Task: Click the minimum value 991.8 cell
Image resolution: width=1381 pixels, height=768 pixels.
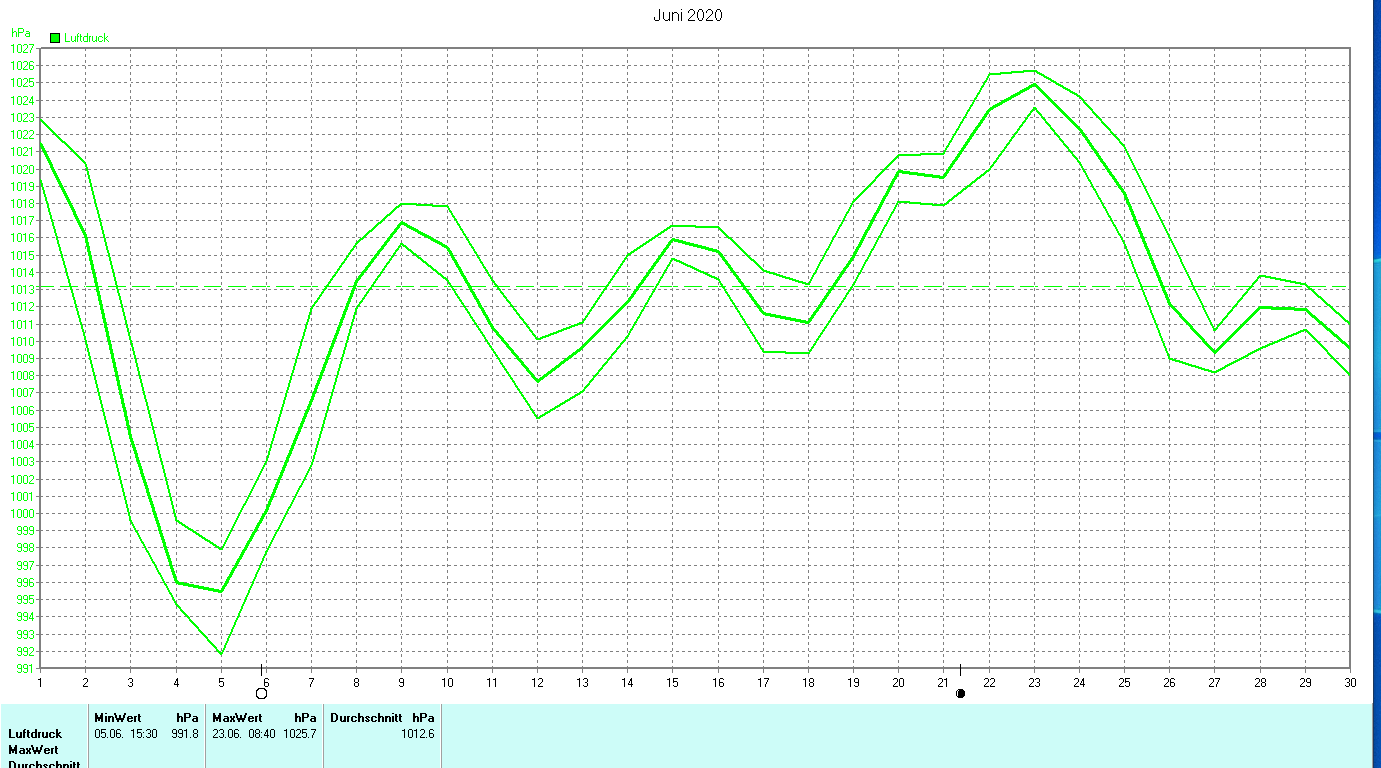Action: 185,734
